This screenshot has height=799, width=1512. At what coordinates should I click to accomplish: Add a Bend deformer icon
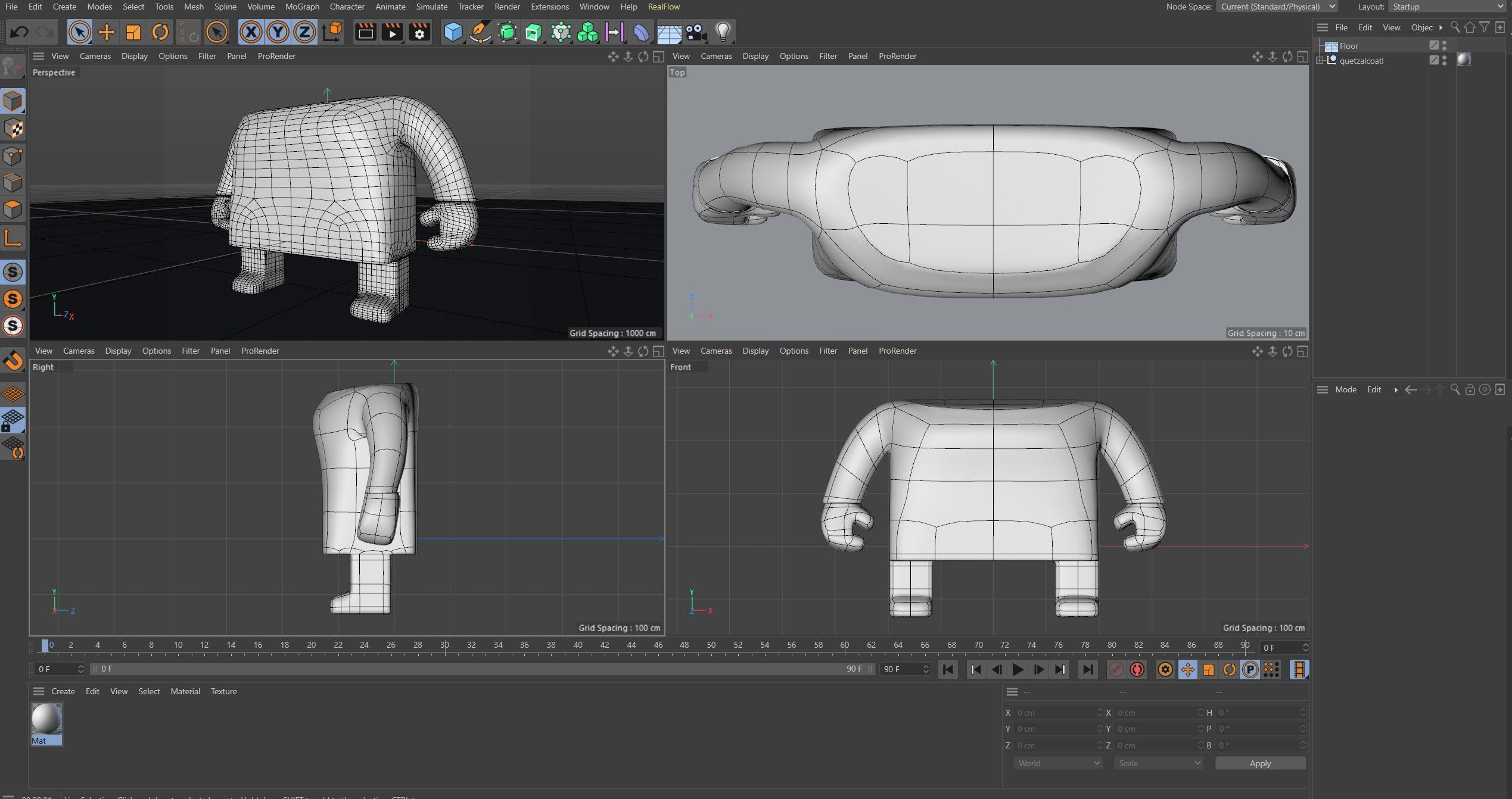[x=641, y=32]
